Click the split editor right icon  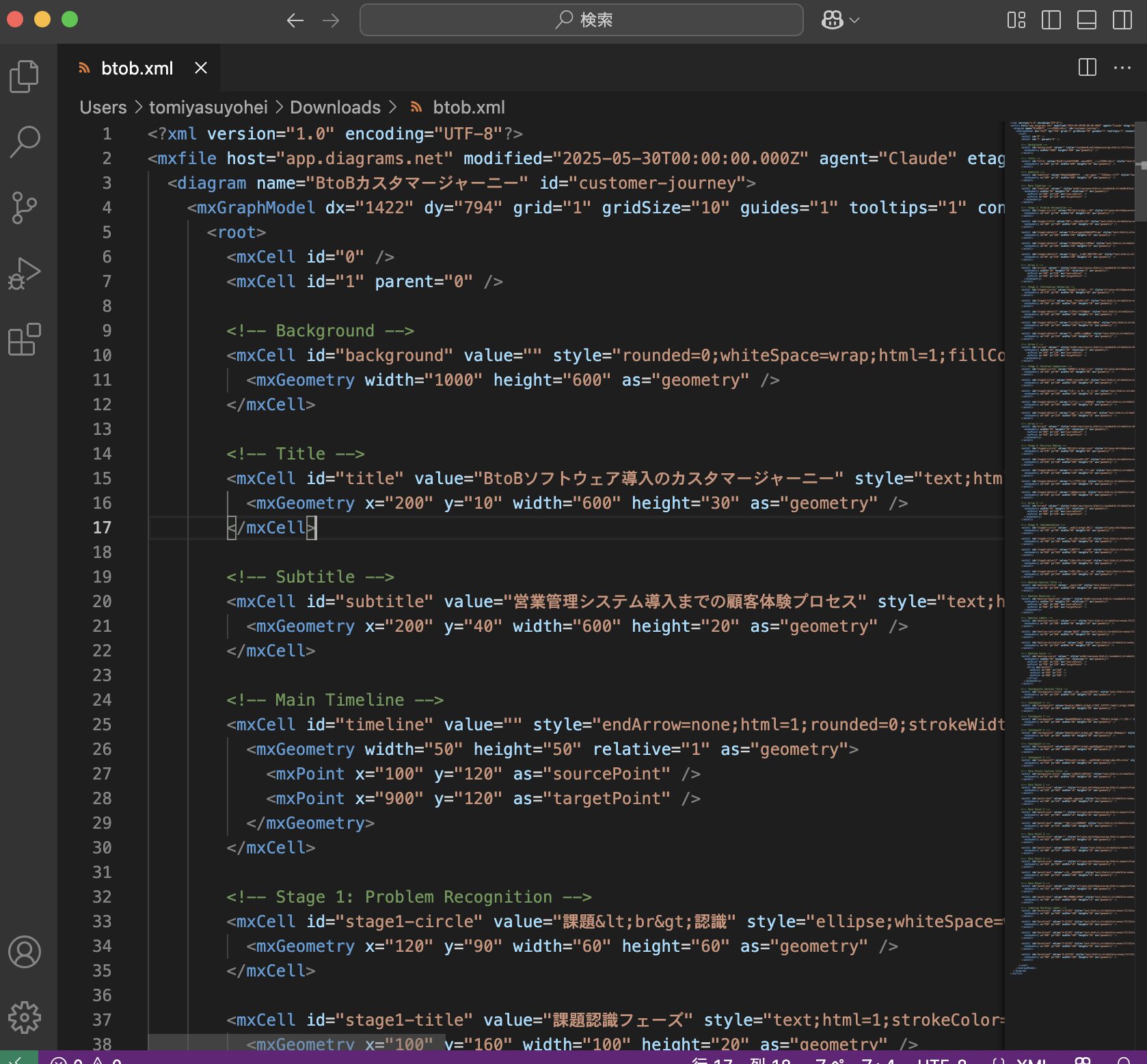[x=1087, y=68]
